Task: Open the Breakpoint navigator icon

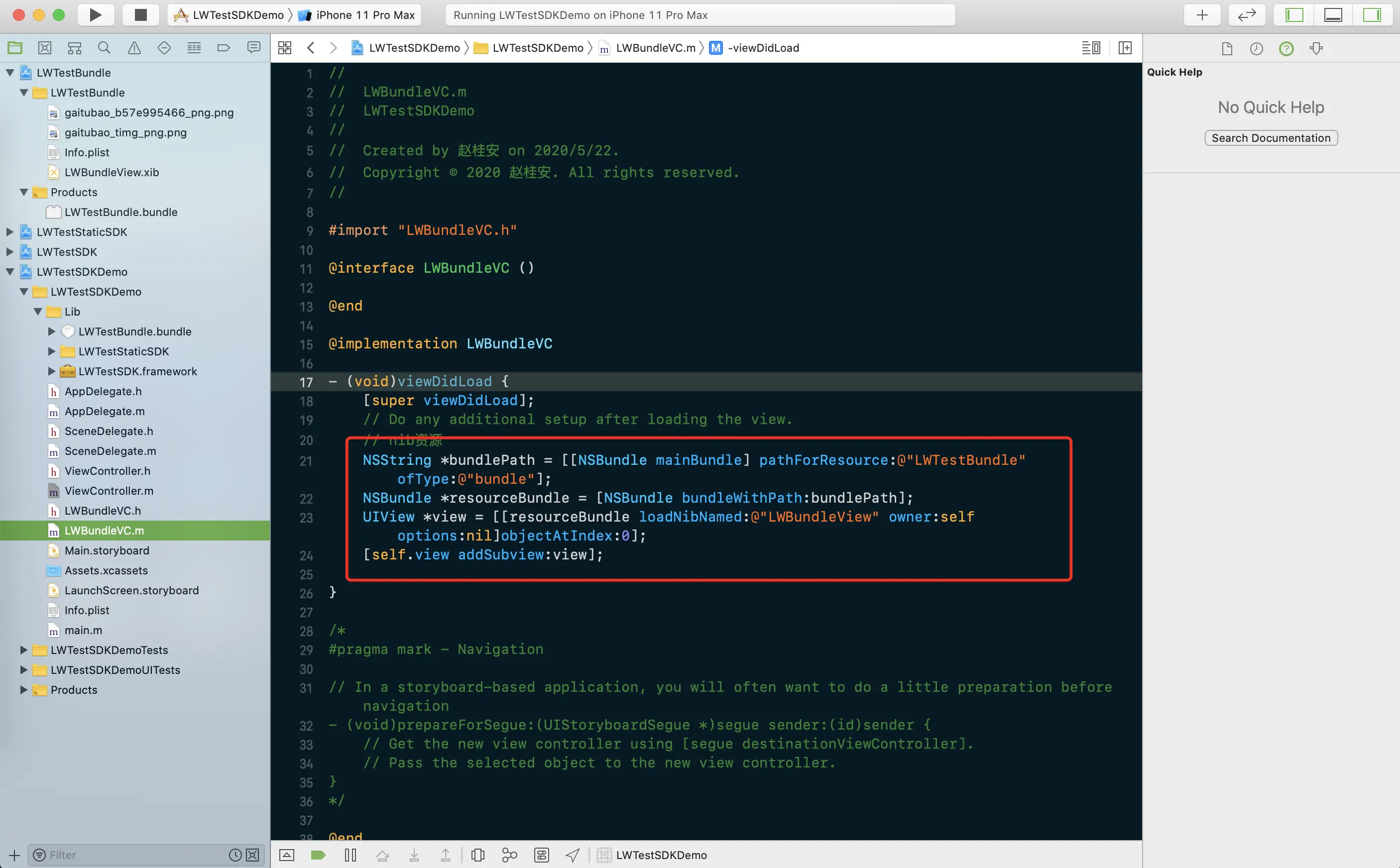Action: click(224, 48)
